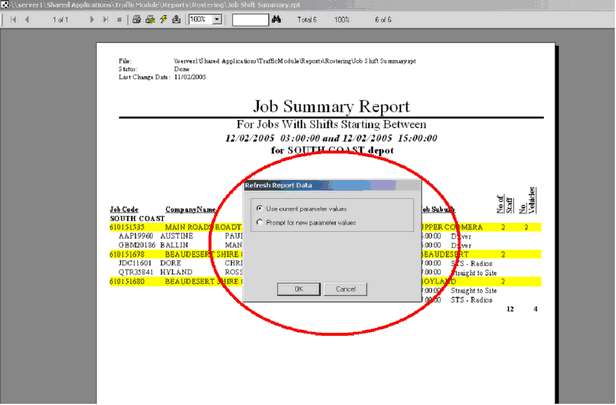Click the export report icon

(x=175, y=19)
